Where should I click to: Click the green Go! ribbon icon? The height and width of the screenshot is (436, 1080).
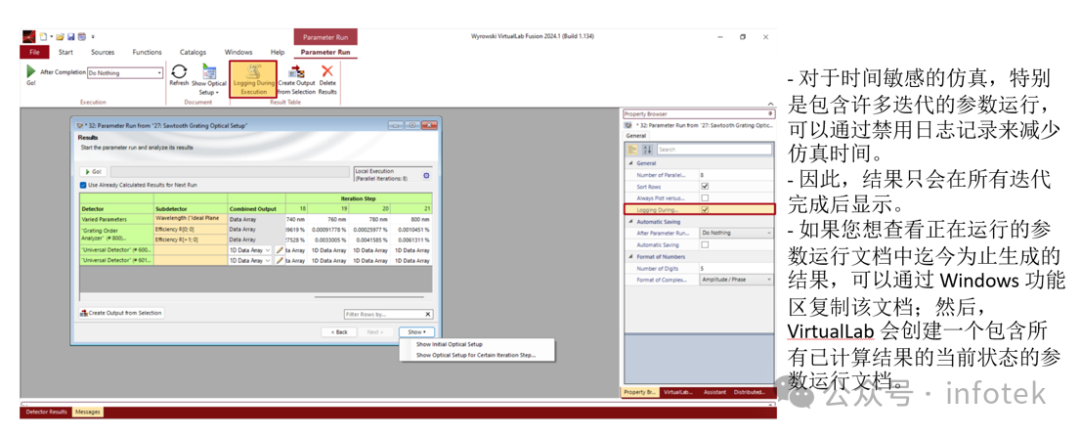point(30,70)
